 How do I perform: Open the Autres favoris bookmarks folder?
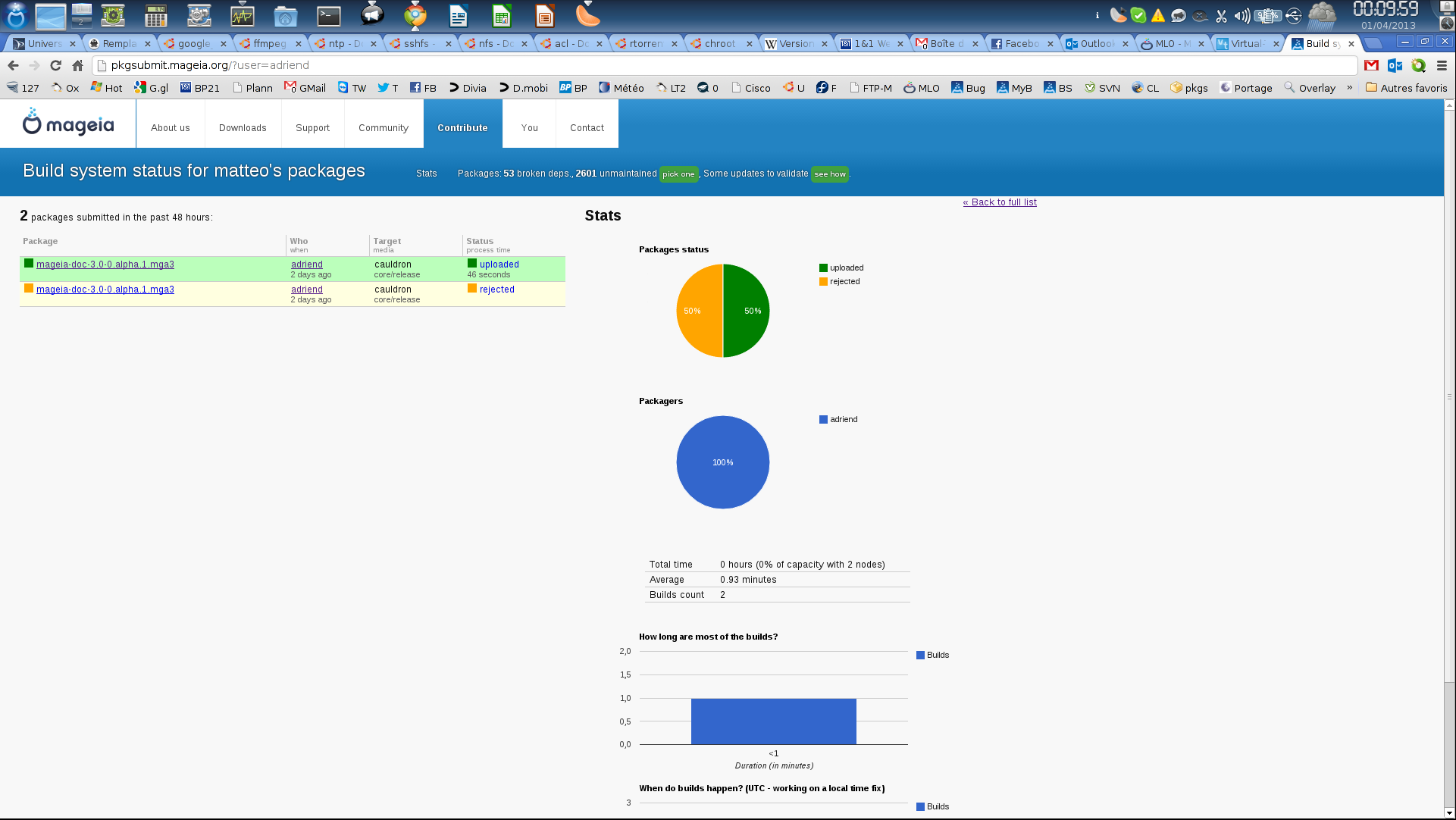point(1407,88)
